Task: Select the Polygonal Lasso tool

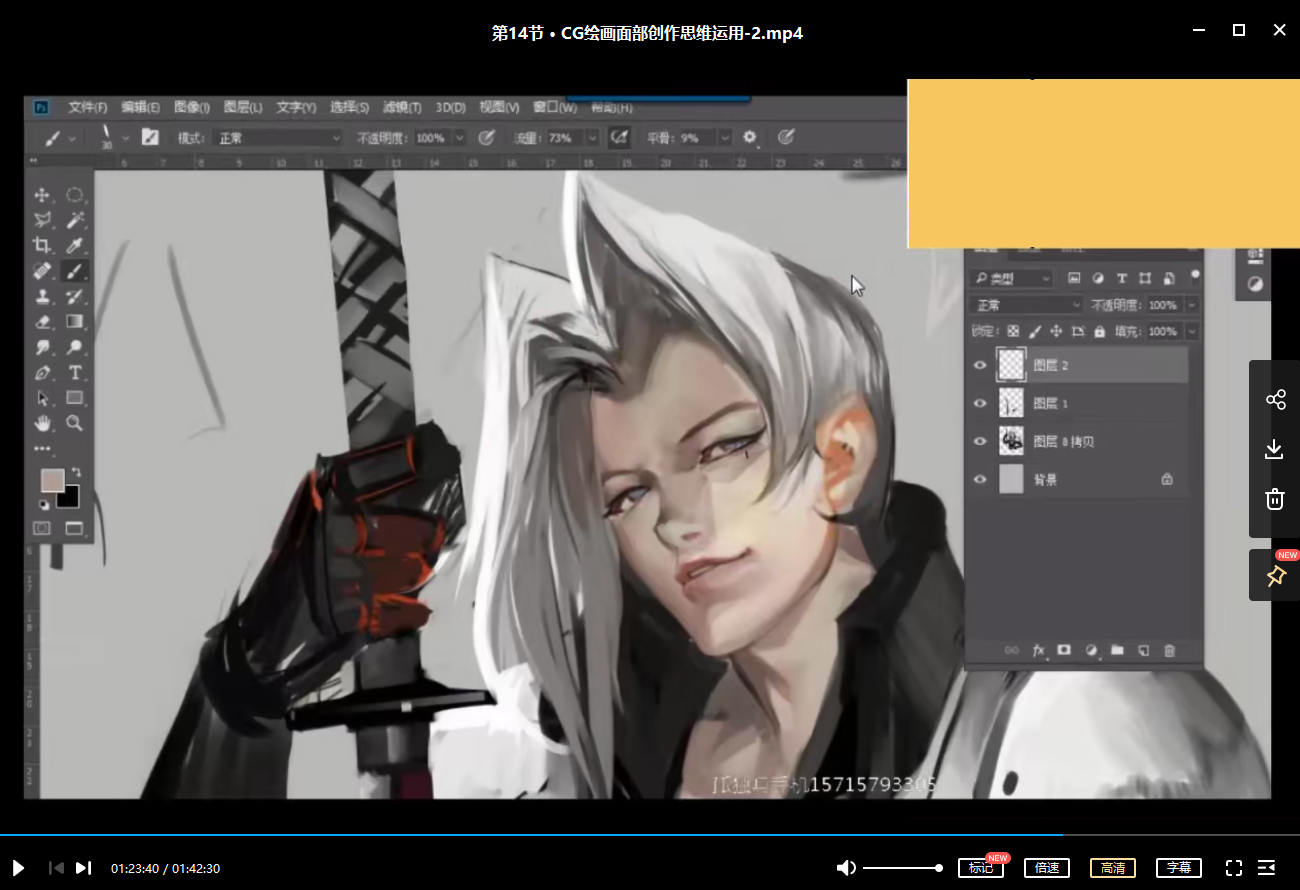Action: click(42, 220)
